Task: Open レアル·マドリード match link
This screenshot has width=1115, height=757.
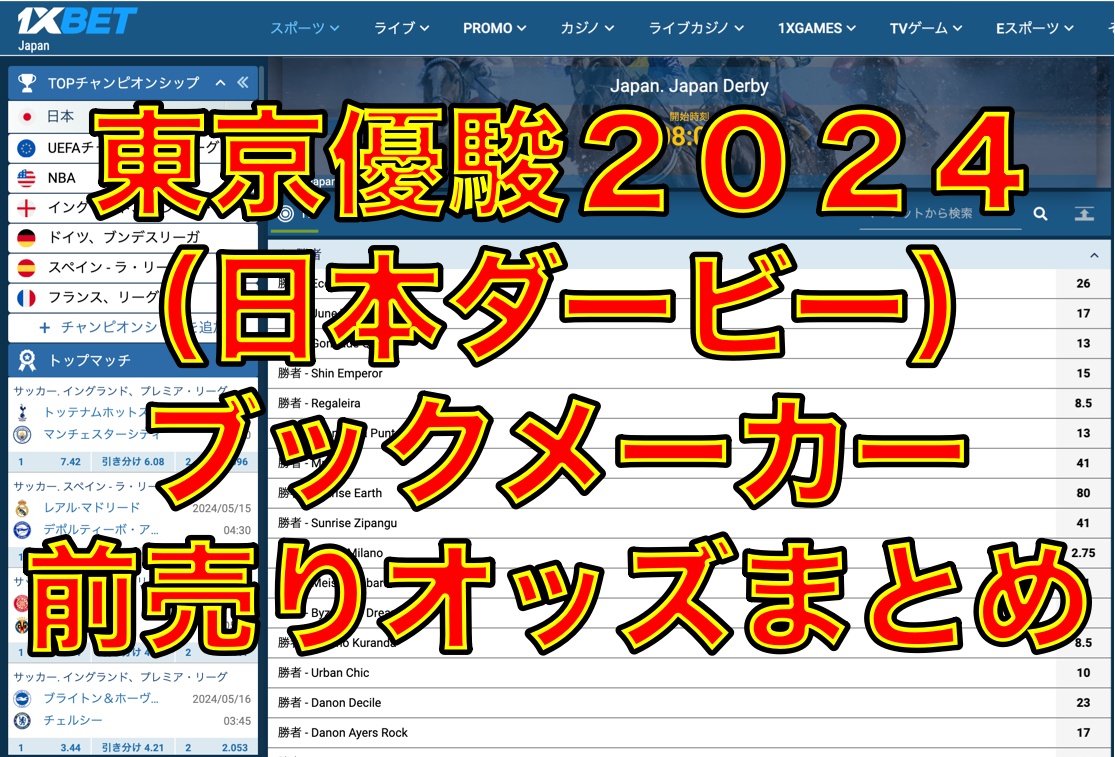Action: coord(92,508)
